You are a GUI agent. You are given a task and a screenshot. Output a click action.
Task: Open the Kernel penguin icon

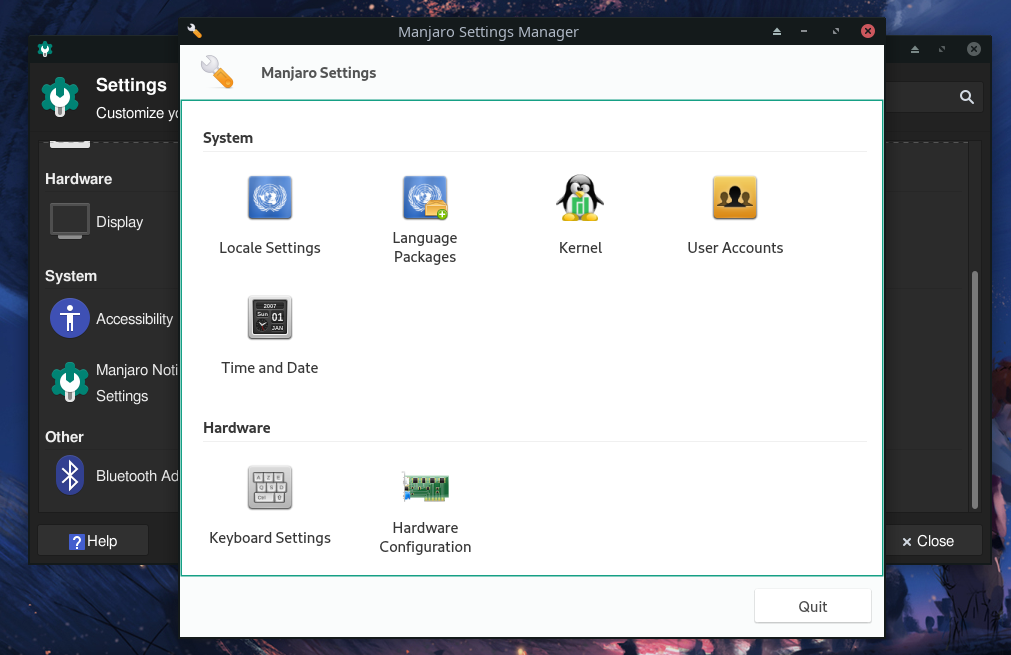pos(580,197)
